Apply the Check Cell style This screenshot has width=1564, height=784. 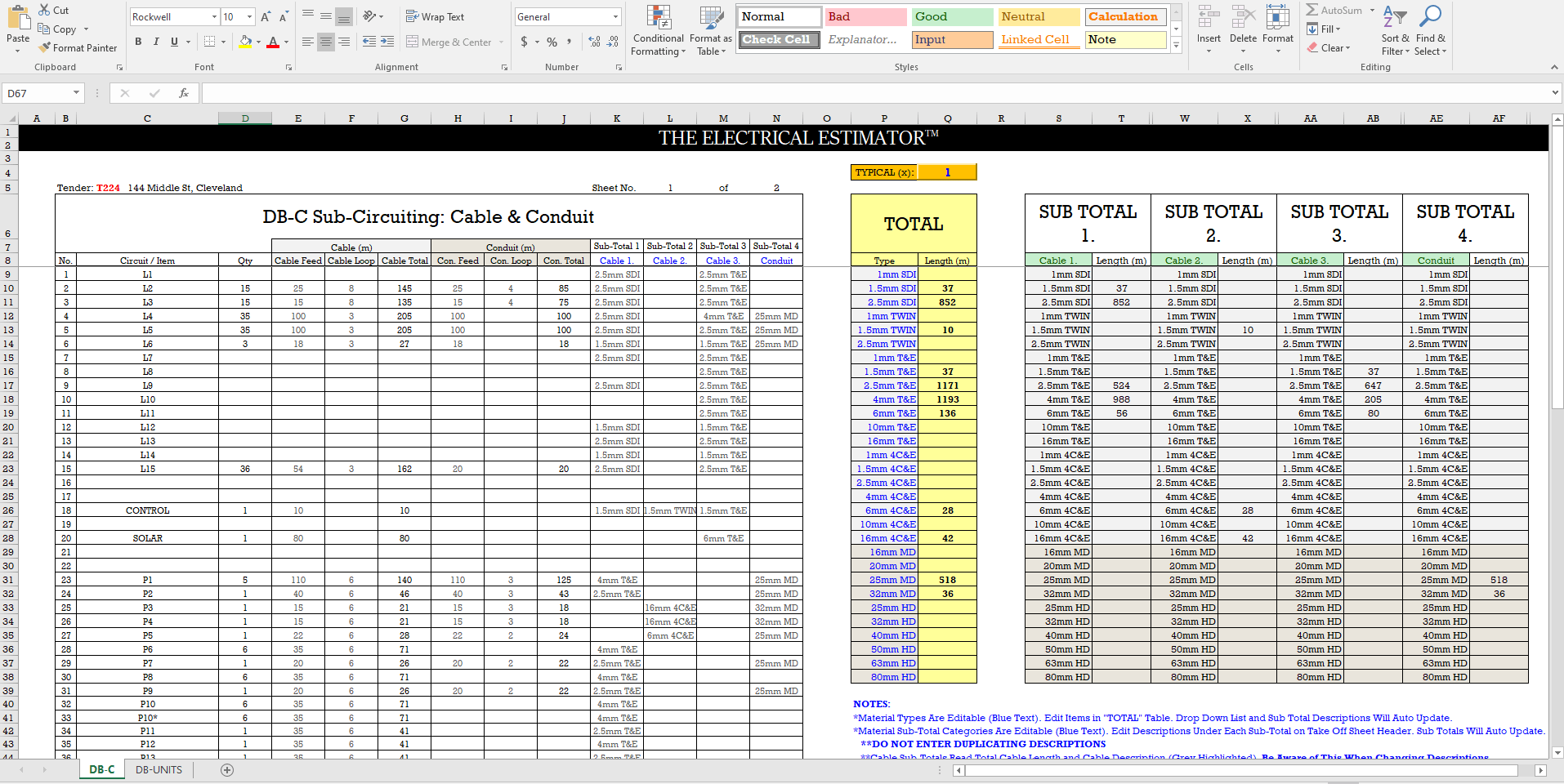[x=779, y=39]
